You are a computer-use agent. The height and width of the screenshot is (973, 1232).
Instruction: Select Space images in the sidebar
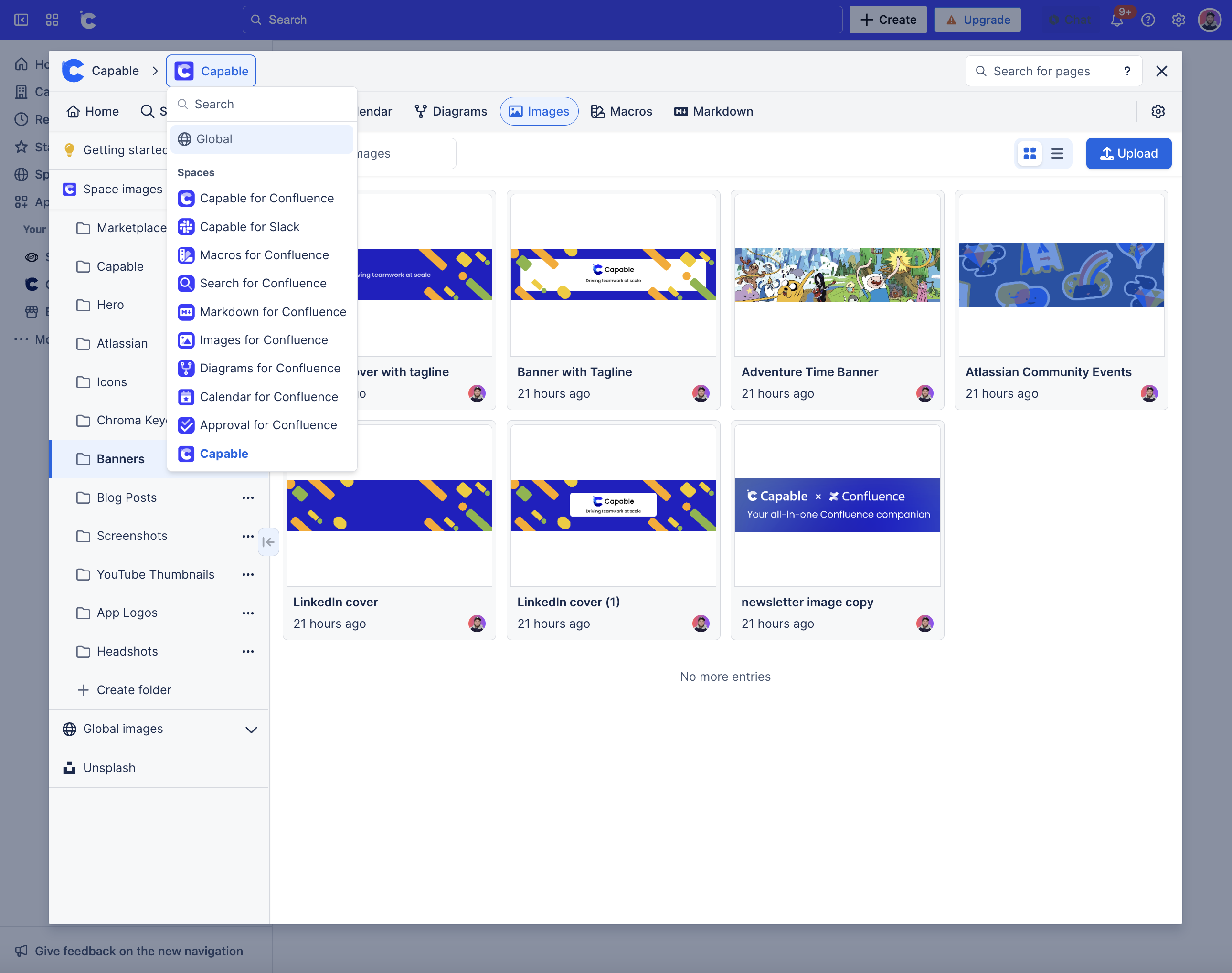[122, 189]
